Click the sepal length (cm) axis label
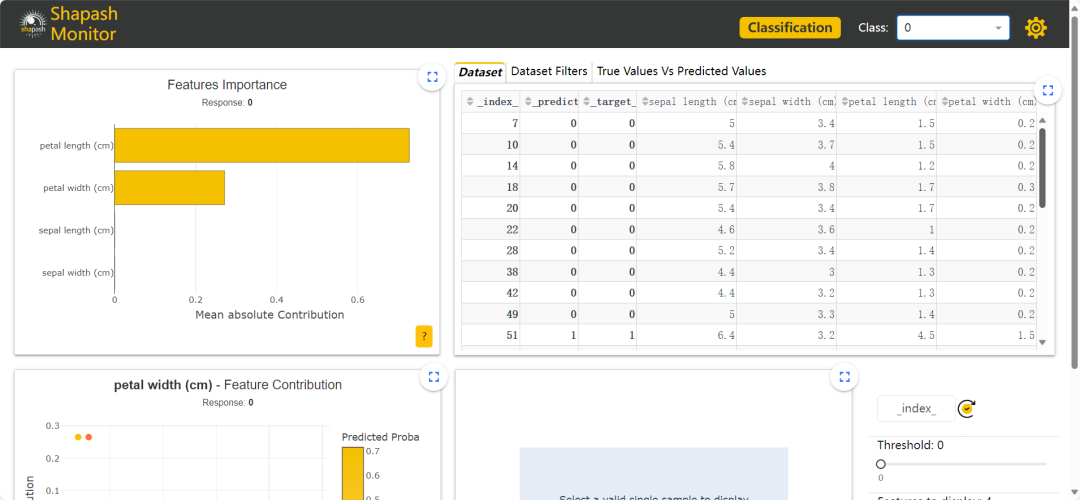This screenshot has height=500, width=1080. (x=76, y=230)
